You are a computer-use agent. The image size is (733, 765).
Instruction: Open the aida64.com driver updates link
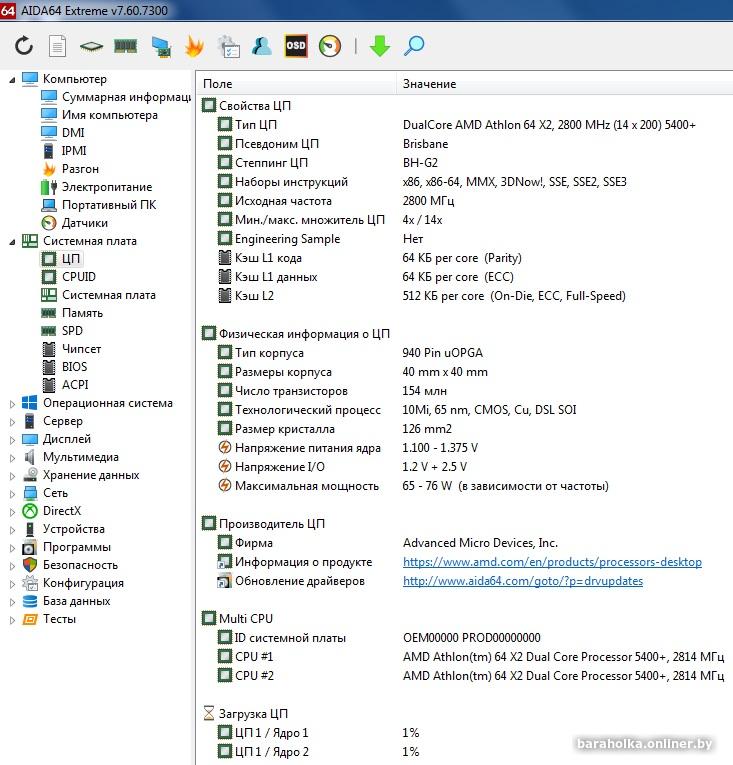pos(522,581)
